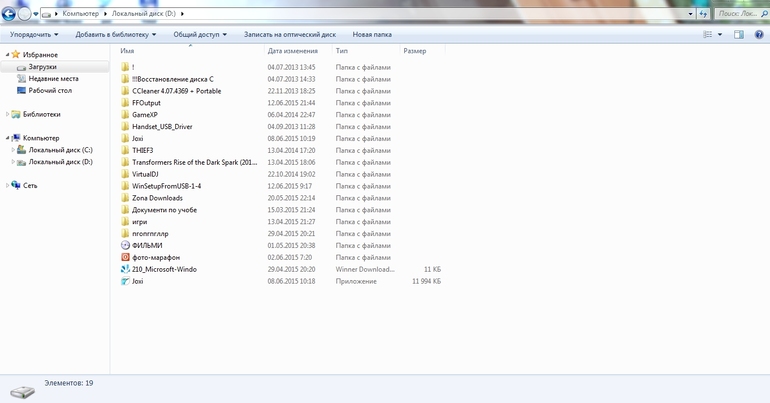Select the WinSetupFromUSB-1-4 folder icon

pos(125,186)
